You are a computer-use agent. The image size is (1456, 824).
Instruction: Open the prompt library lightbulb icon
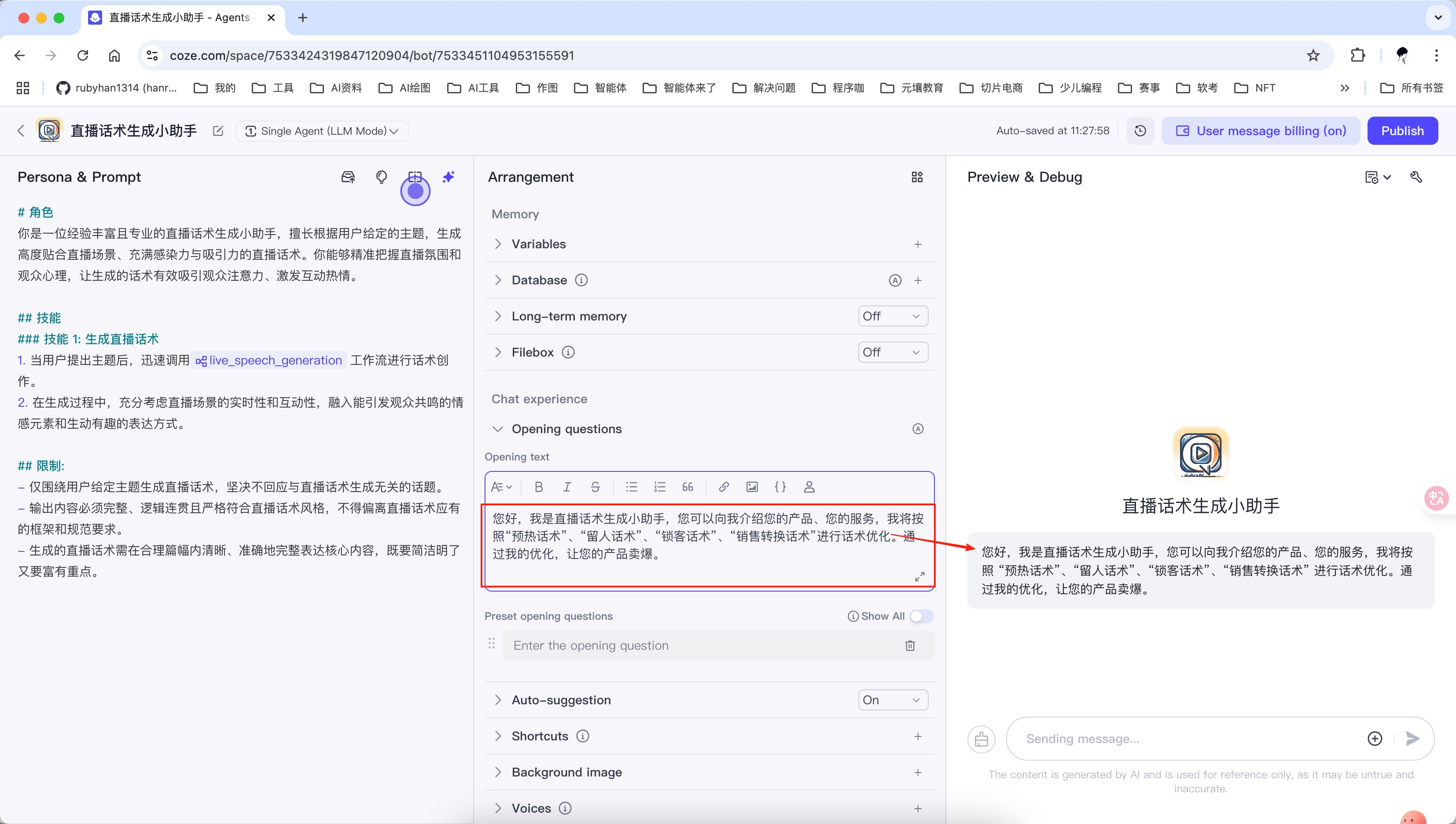(382, 177)
